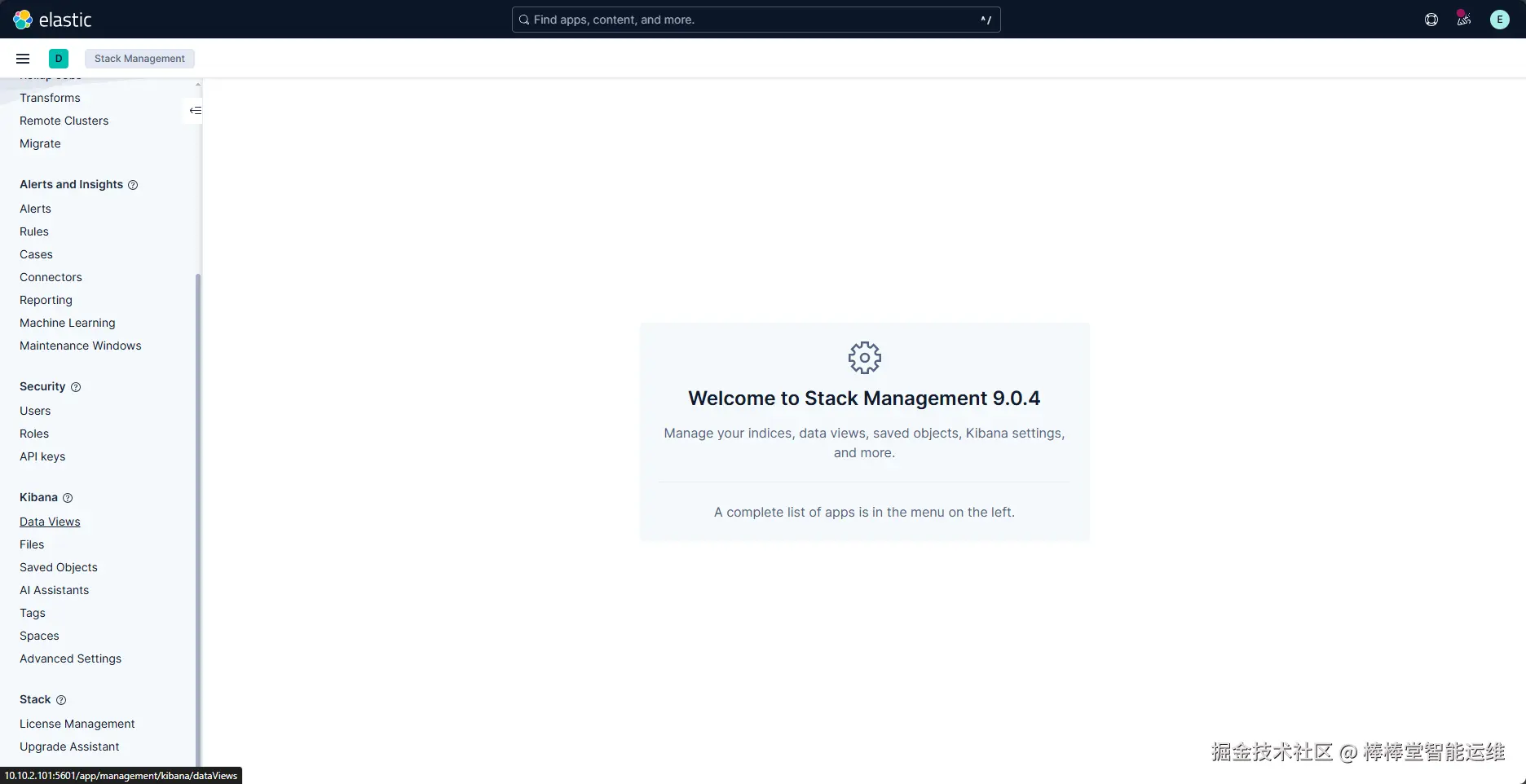
Task: Select Connectors in the side menu
Action: [51, 277]
